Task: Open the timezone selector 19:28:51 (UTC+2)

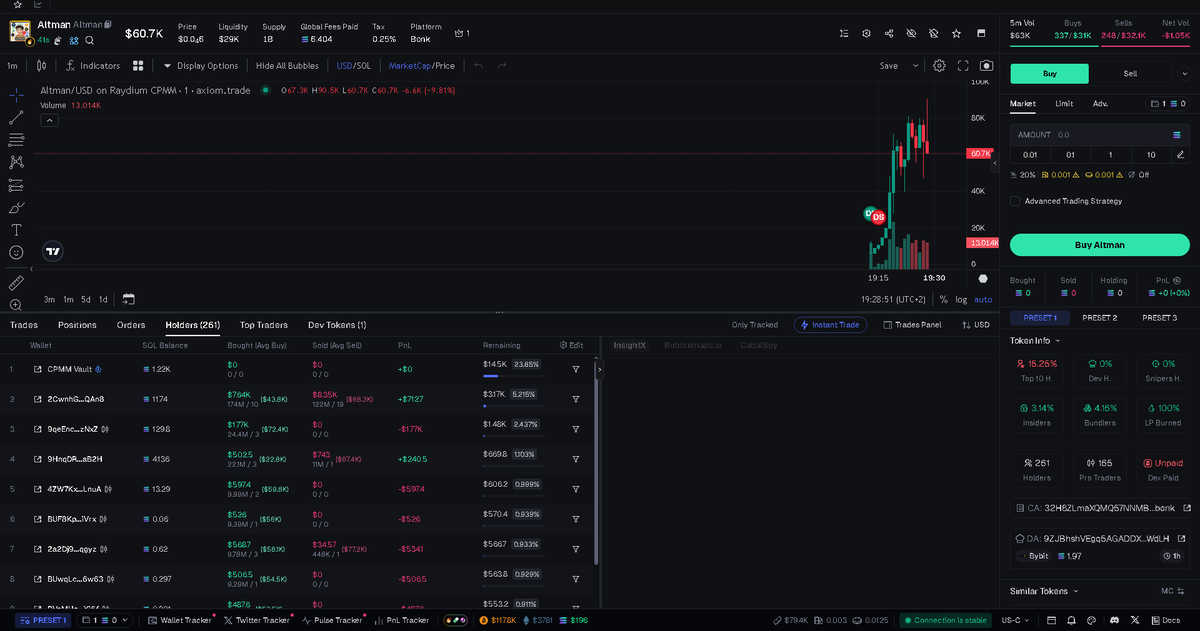Action: [x=894, y=299]
